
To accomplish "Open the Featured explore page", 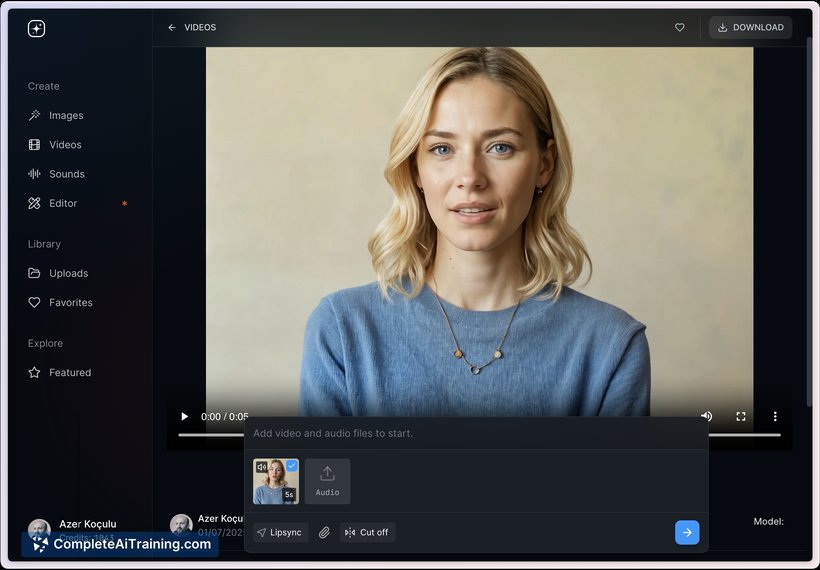I will tap(60, 373).
